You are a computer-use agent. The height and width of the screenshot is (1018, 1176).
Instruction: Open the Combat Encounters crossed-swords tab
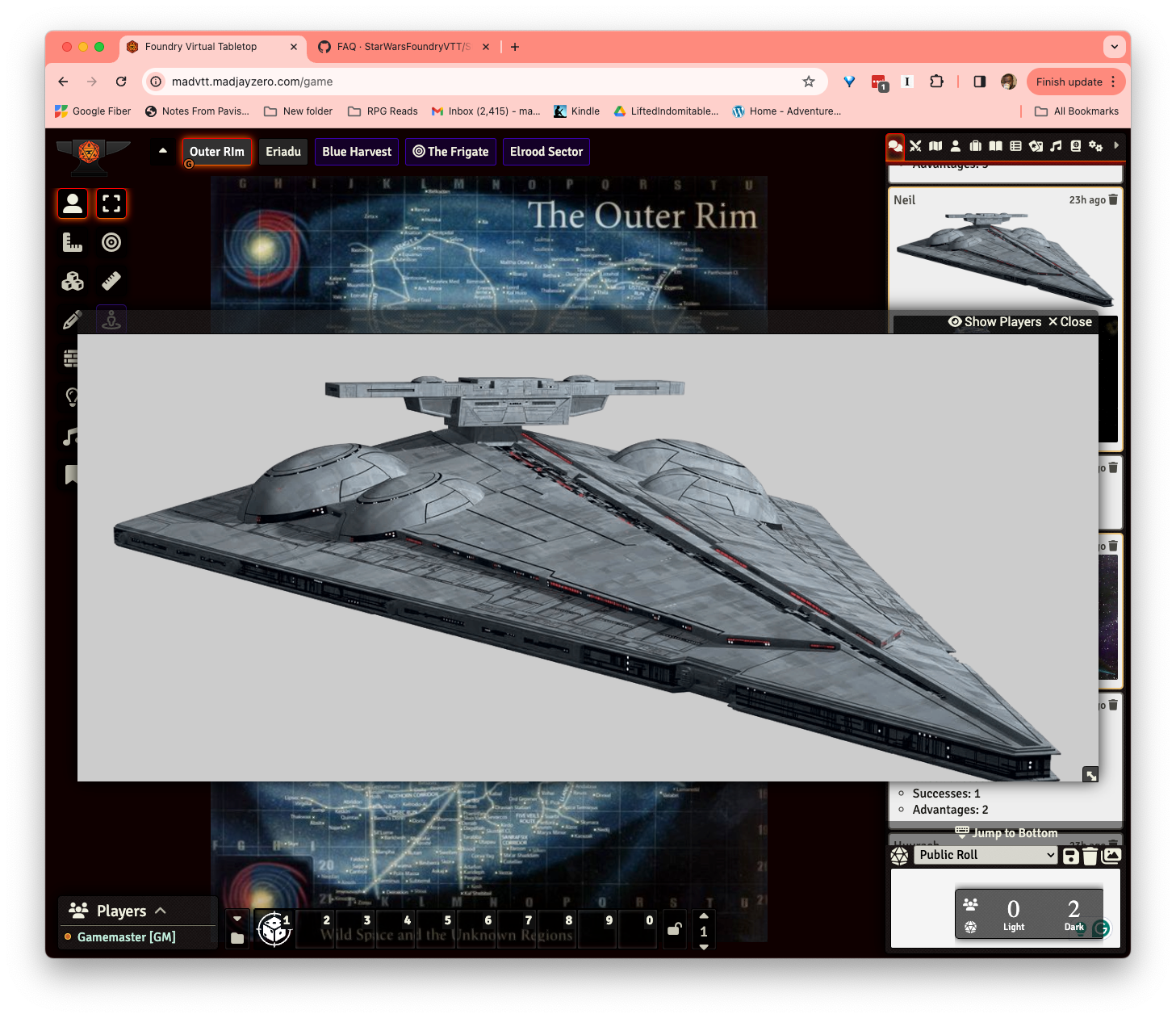point(915,146)
